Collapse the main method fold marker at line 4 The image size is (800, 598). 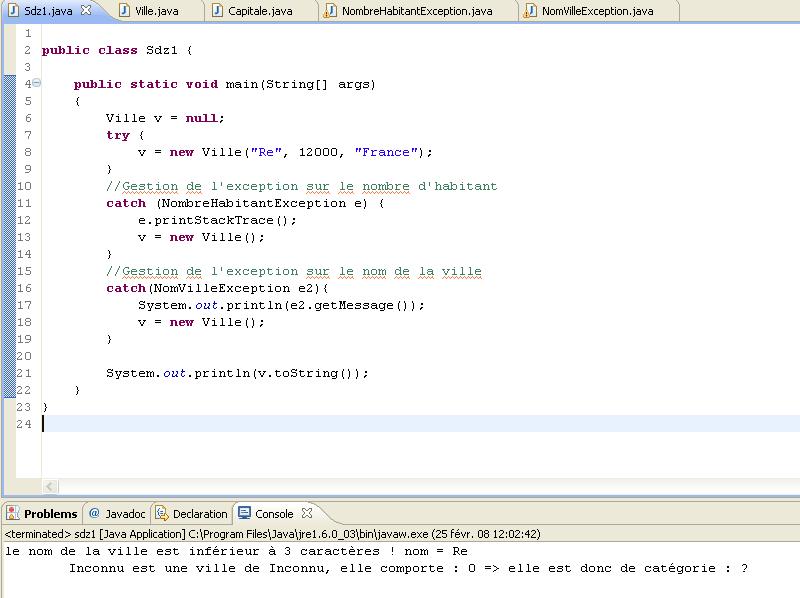tap(37, 83)
